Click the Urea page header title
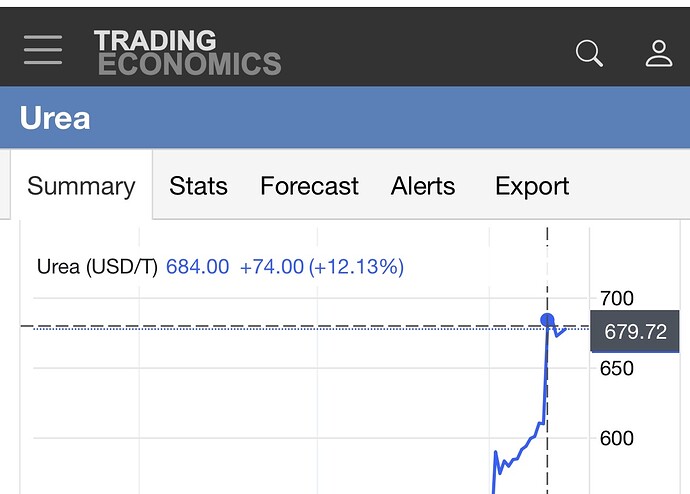 tap(55, 119)
